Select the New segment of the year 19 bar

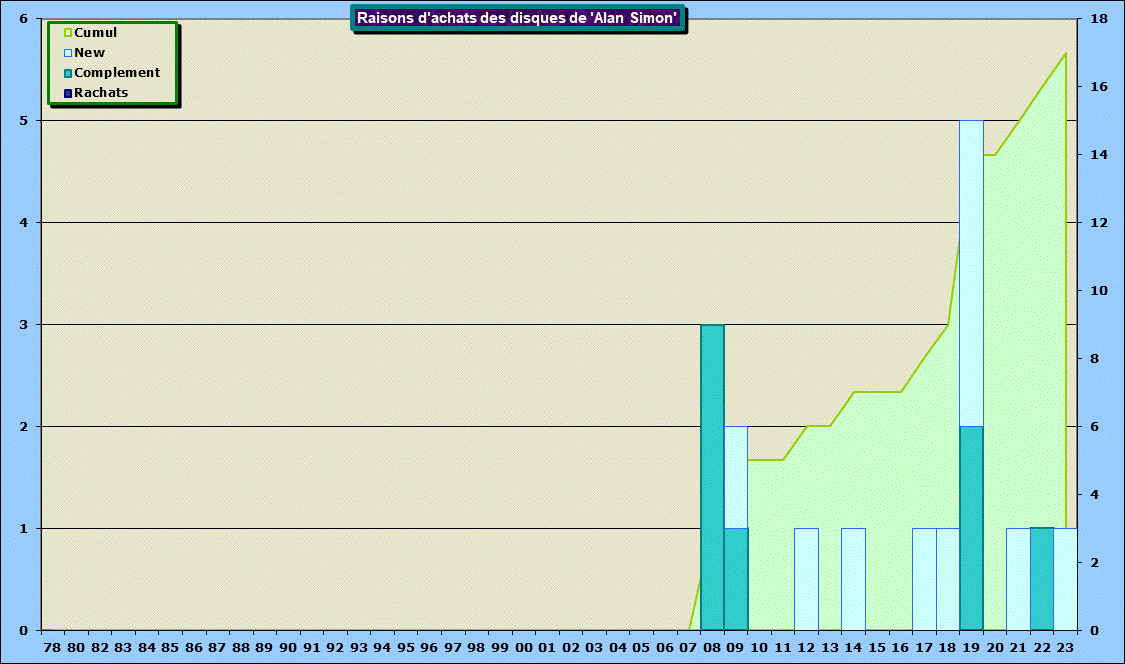pos(971,273)
